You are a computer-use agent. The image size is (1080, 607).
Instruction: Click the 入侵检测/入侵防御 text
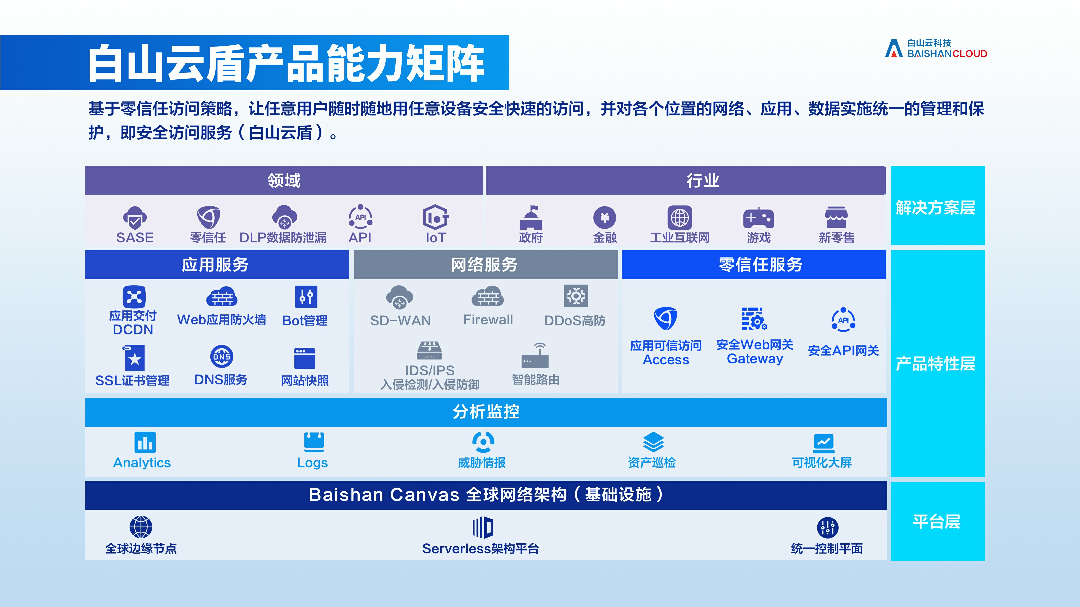pos(430,384)
